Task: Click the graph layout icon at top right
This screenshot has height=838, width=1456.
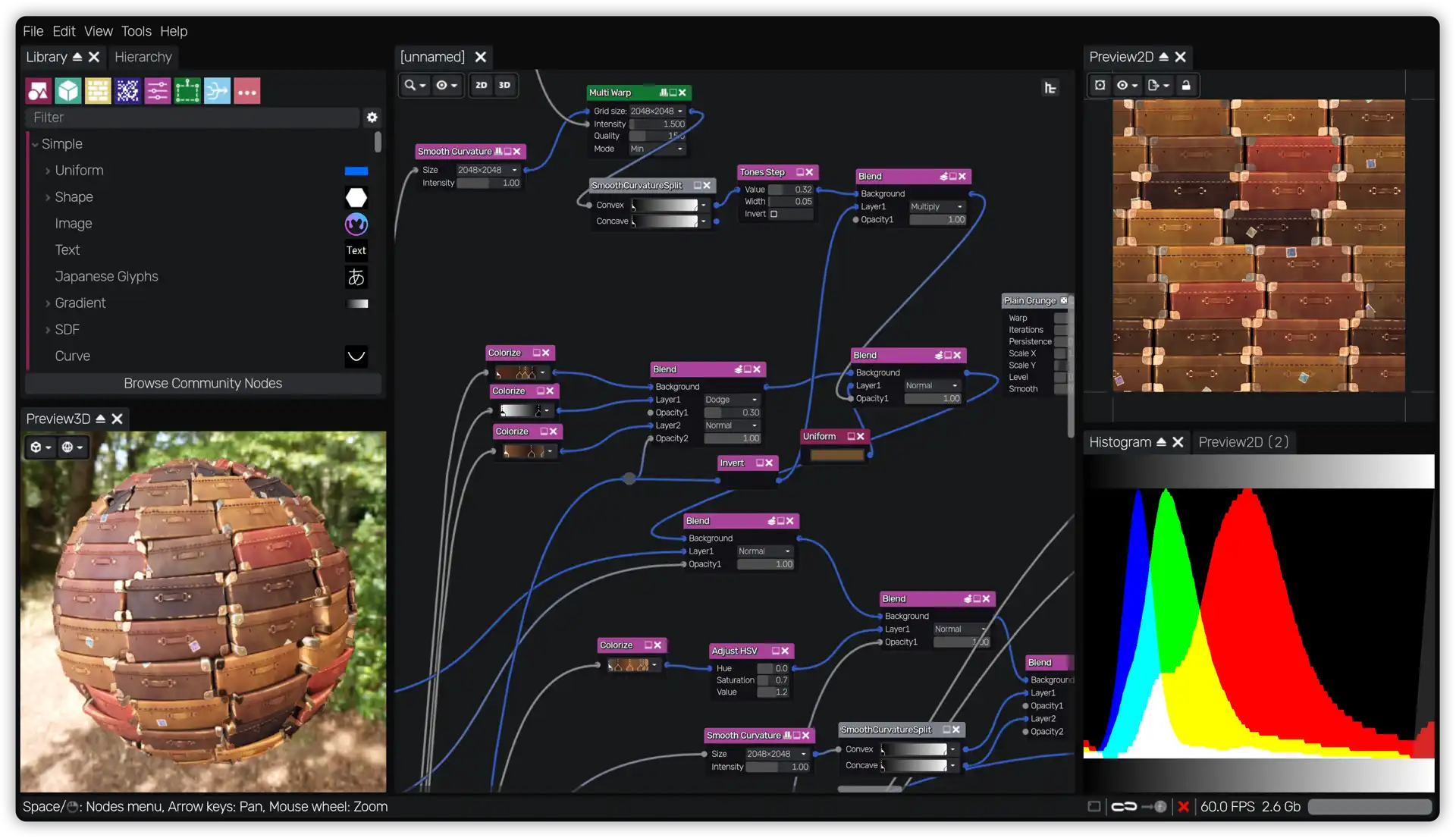Action: 1050,88
